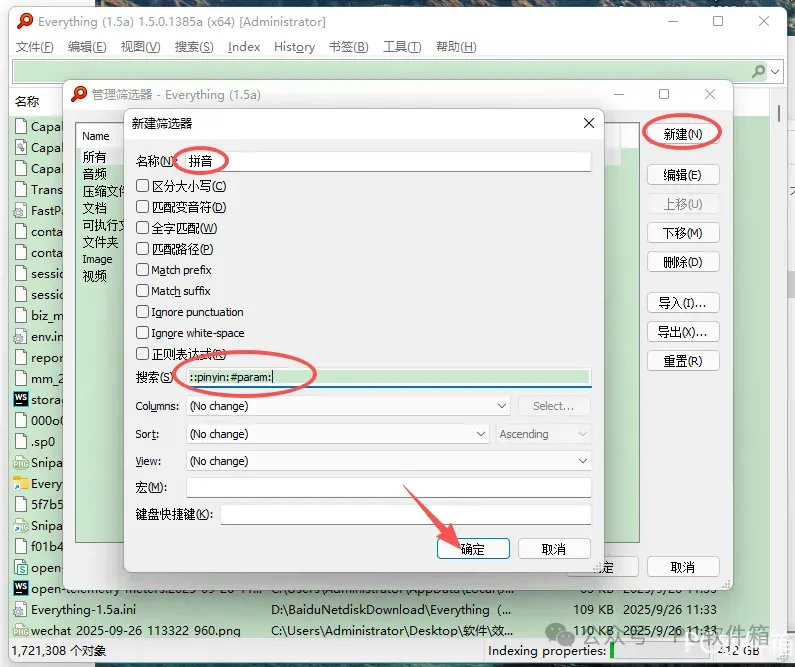The width and height of the screenshot is (795, 667).
Task: Enable the 全字匹配(W) checkbox
Action: tap(142, 228)
